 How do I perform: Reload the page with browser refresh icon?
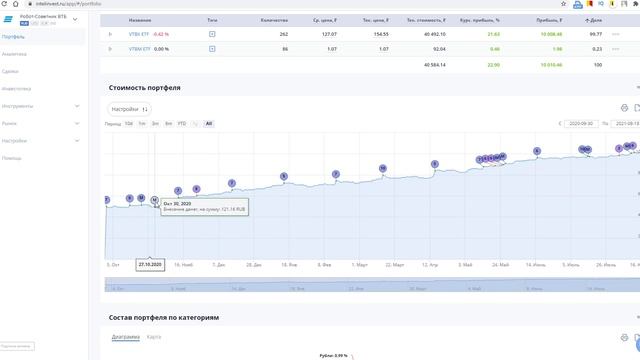point(4,4)
